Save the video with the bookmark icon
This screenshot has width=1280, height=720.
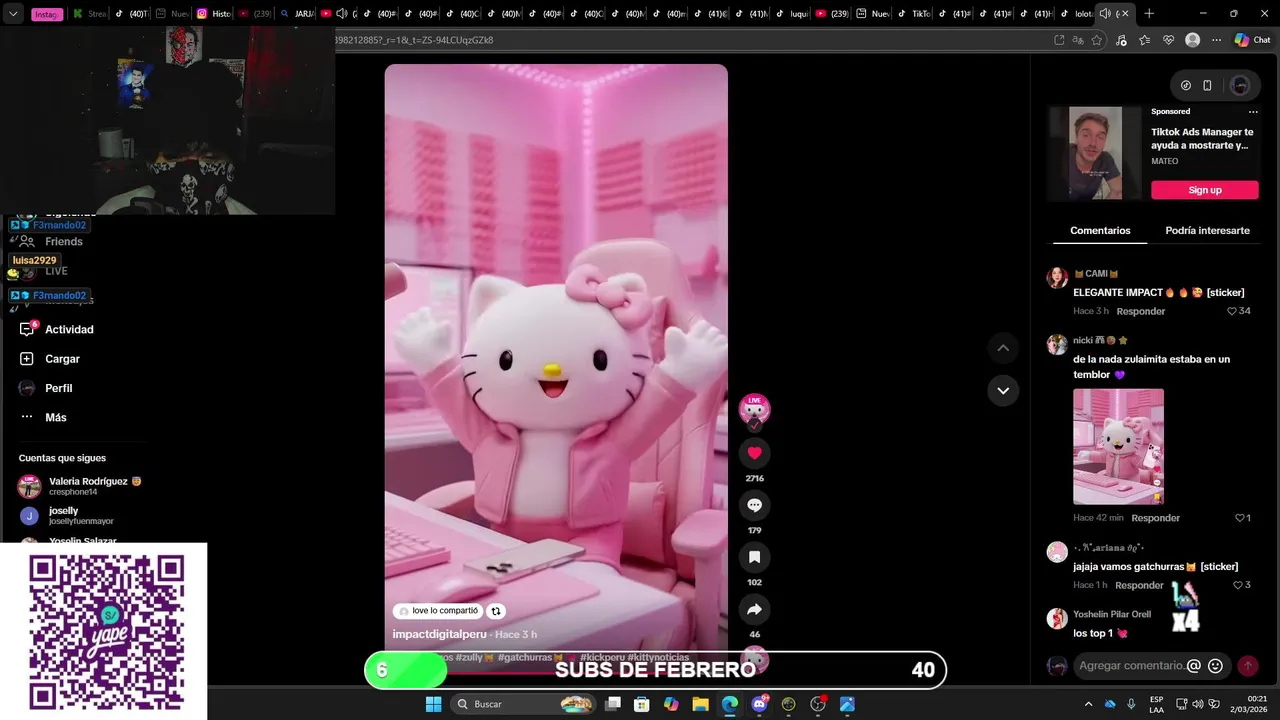click(x=754, y=557)
